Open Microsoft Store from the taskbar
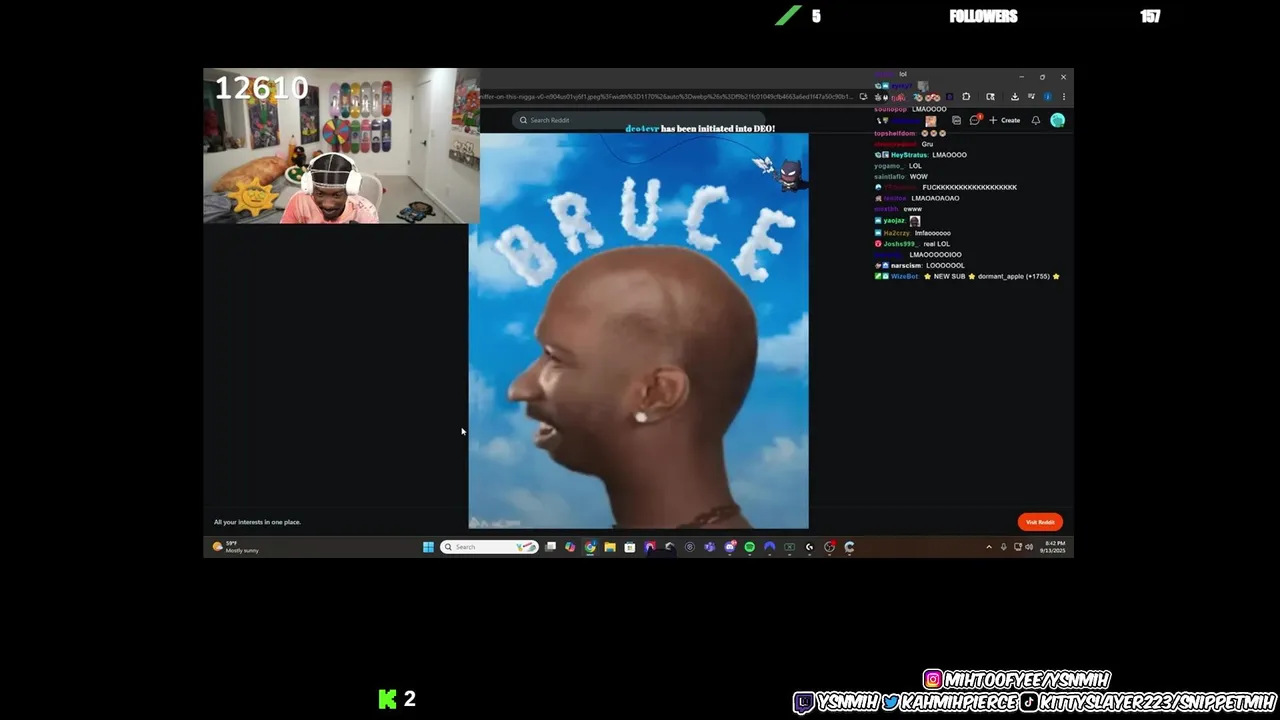Screen dimensions: 1280x720 pos(630,547)
